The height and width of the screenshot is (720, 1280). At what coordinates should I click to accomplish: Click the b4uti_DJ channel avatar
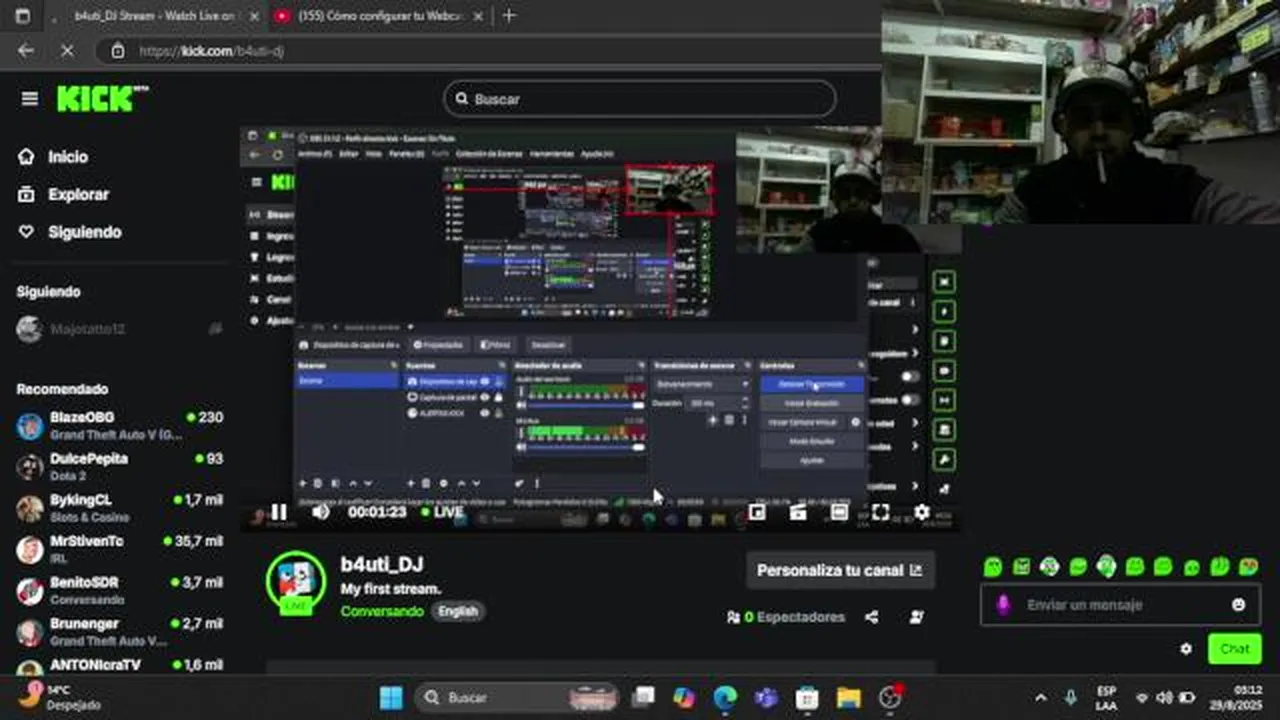pos(296,582)
